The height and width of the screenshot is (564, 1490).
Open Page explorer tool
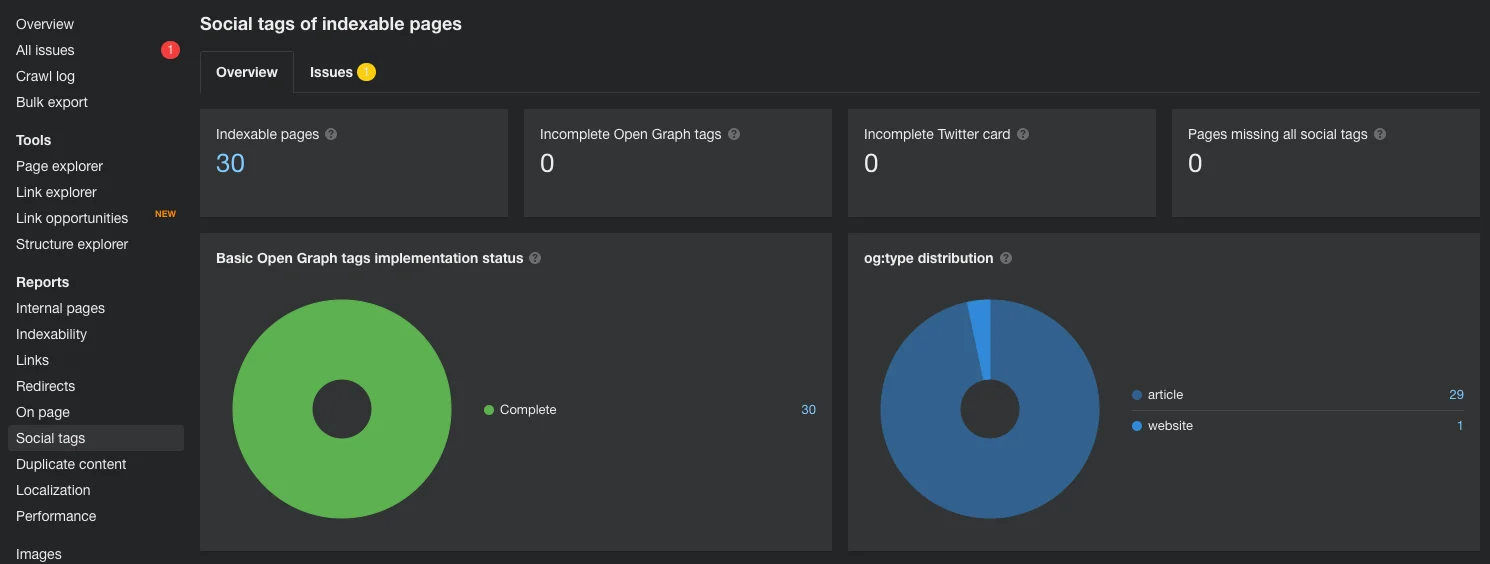59,166
